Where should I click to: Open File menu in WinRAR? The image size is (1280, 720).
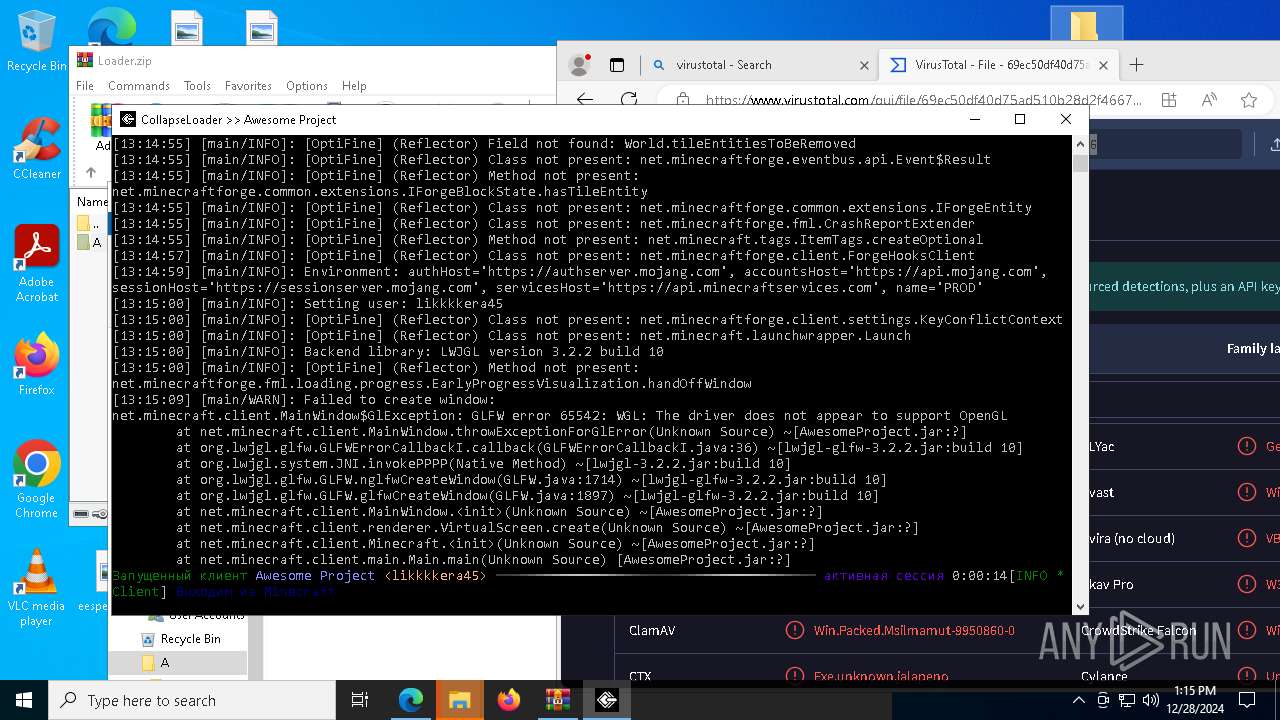[x=85, y=86]
